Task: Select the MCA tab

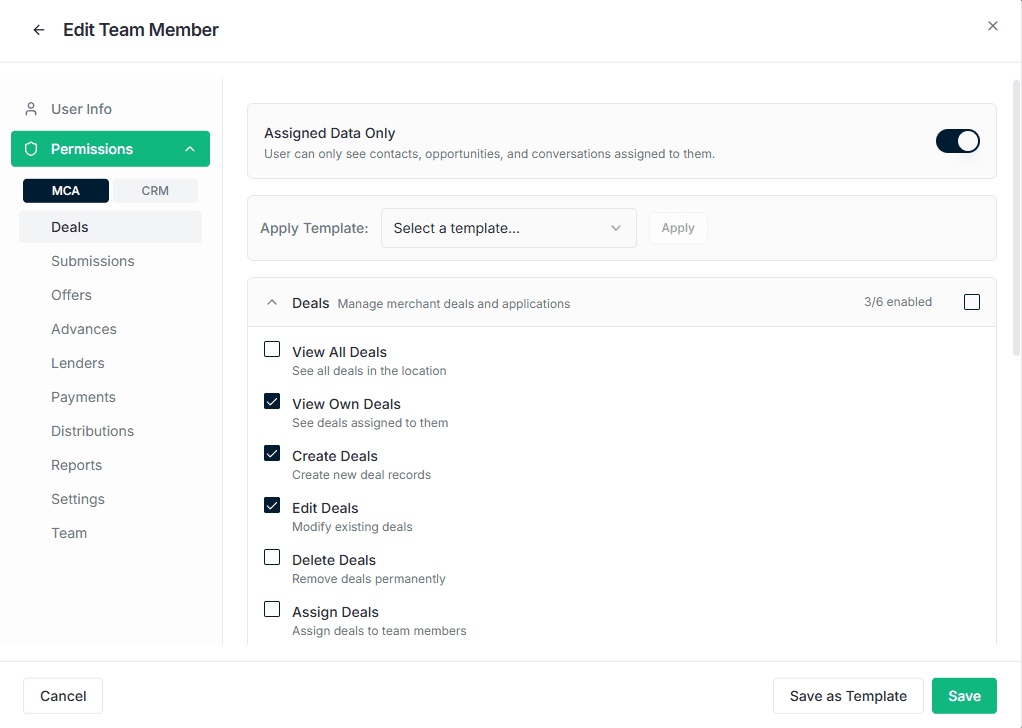Action: click(66, 191)
